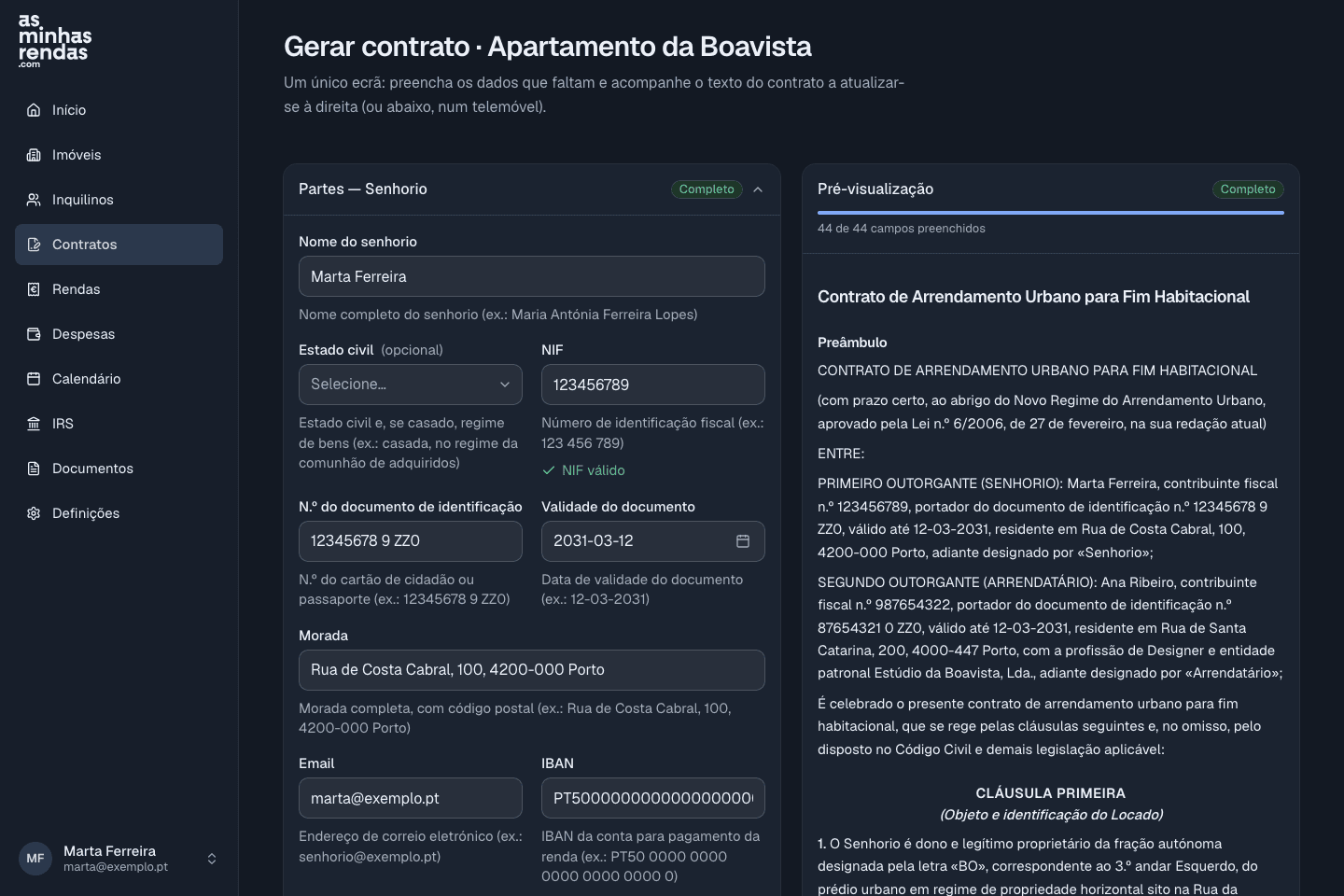Click the 'Preâmbulo' heading

coord(852,343)
